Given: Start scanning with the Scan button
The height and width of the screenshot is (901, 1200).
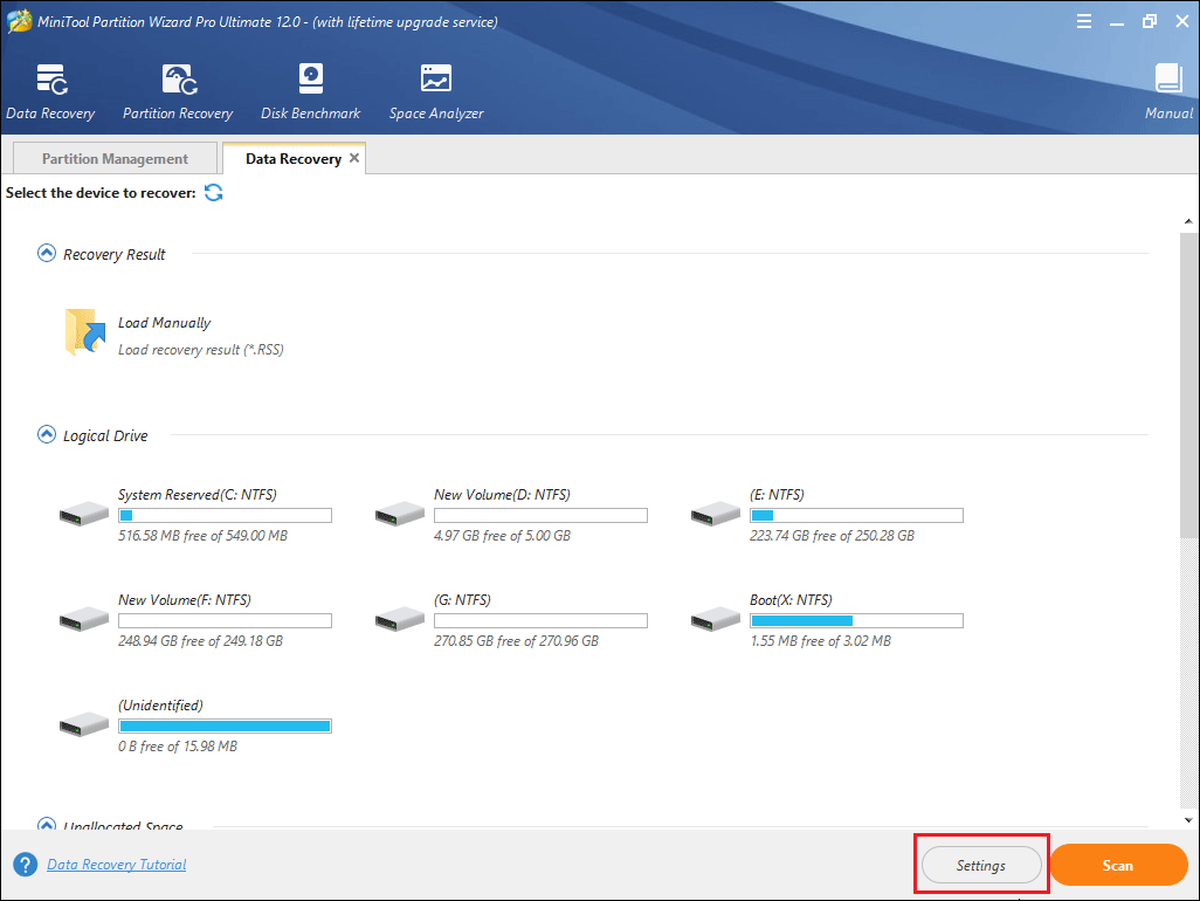Looking at the screenshot, I should [1117, 865].
